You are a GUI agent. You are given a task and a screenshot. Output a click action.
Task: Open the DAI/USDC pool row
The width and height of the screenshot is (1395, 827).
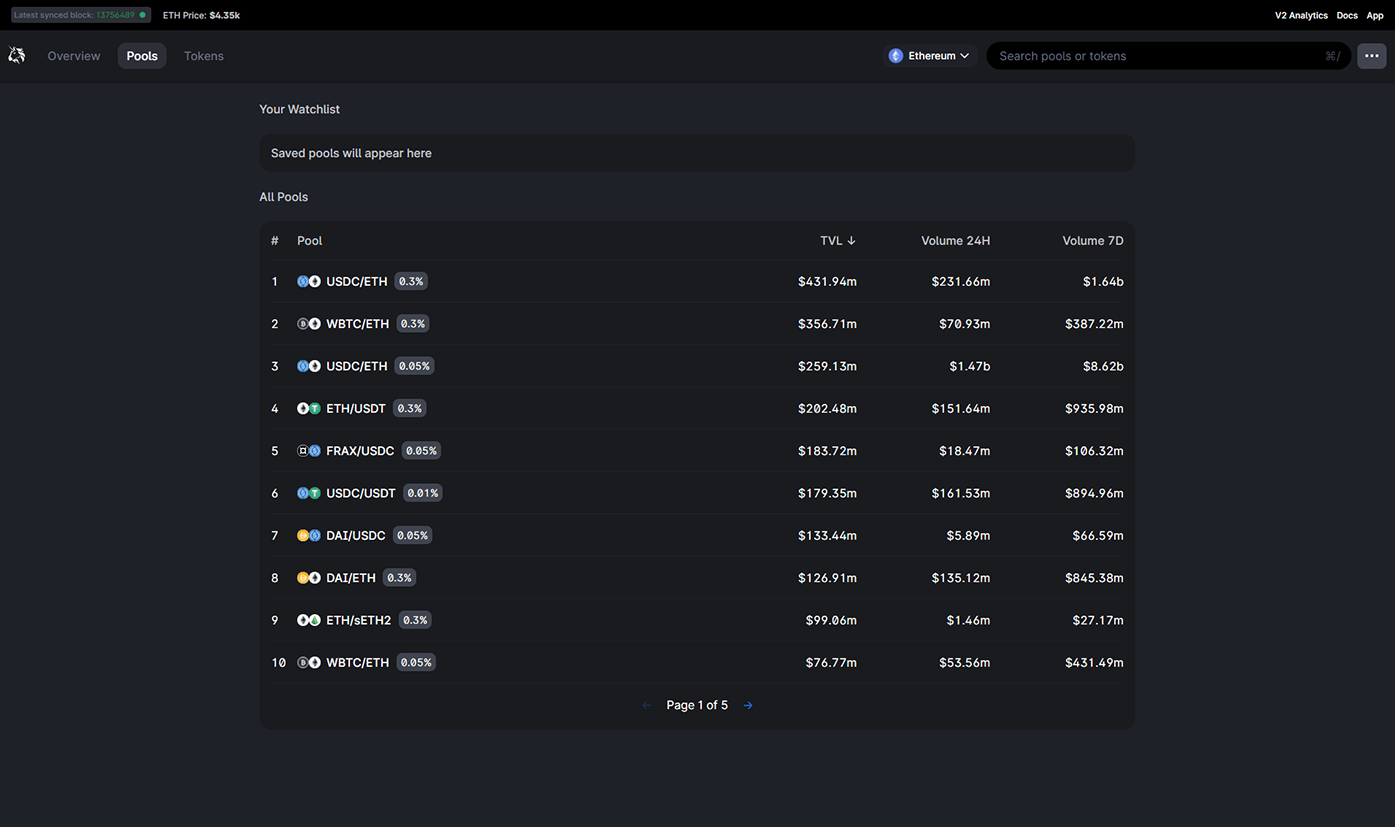click(697, 536)
